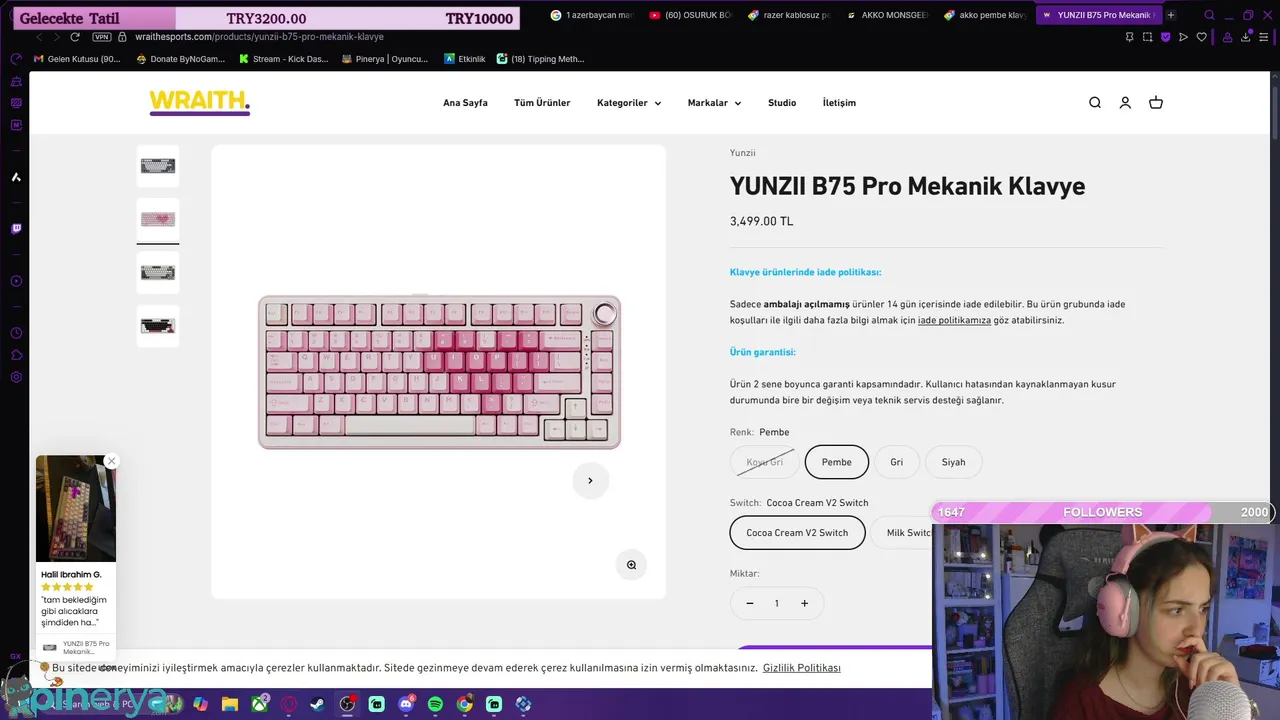Select the Siyah color option
Viewport: 1280px width, 720px height.
pos(954,462)
